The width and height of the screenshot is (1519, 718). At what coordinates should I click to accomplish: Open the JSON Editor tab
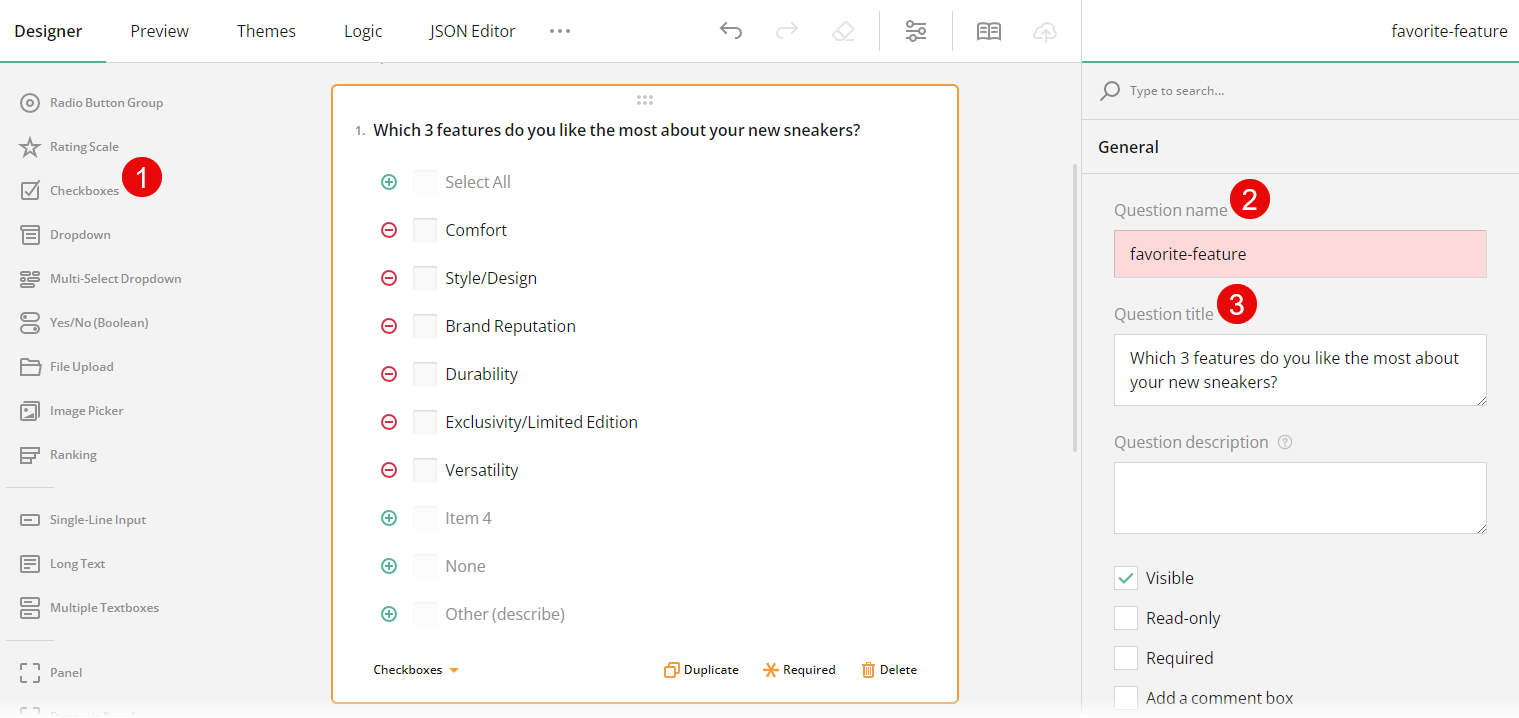[472, 31]
